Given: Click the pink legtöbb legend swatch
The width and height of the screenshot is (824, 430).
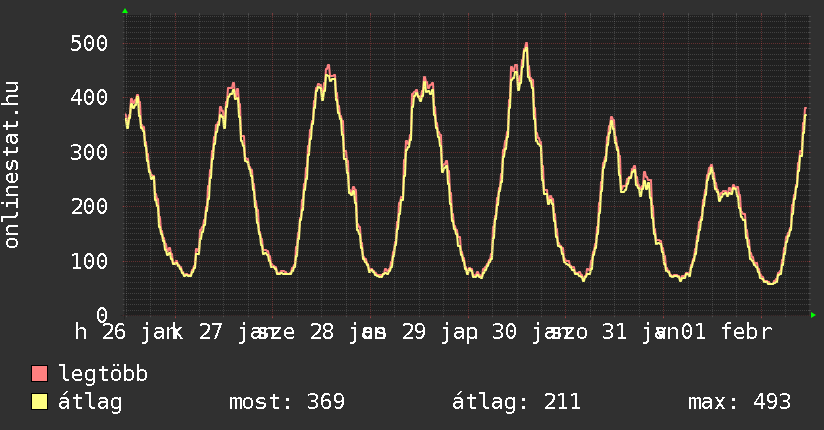Looking at the screenshot, I should [40, 374].
